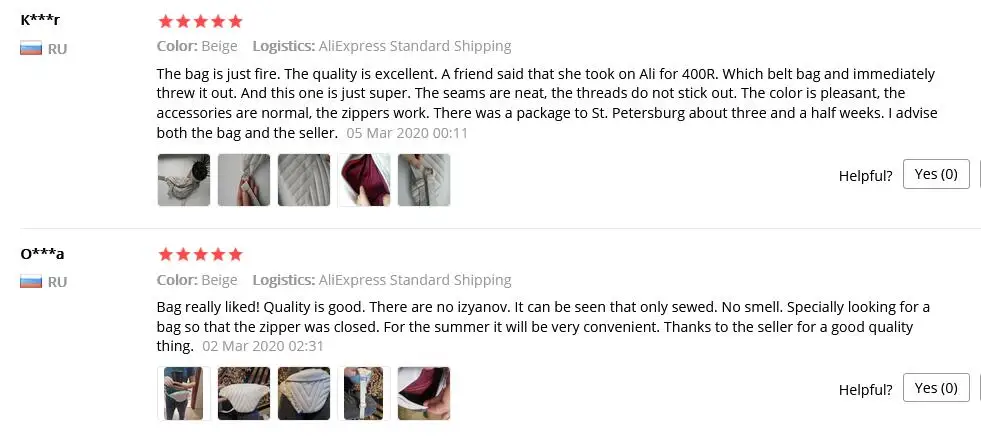Open K***r's photo of burgundy bag lining
The height and width of the screenshot is (439, 981).
pos(364,180)
